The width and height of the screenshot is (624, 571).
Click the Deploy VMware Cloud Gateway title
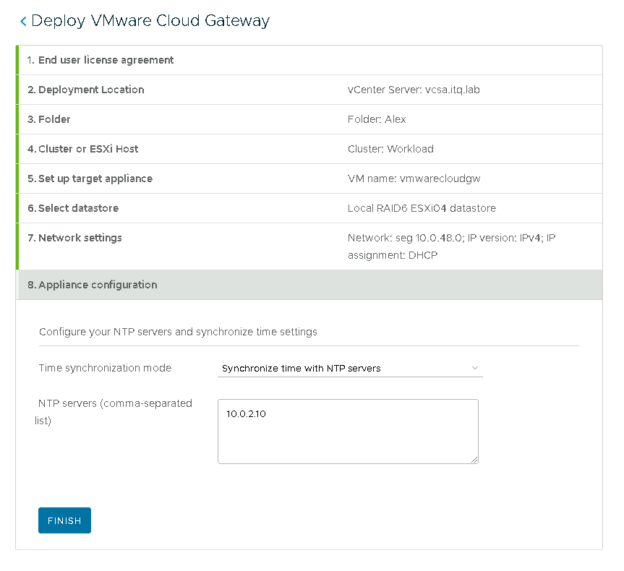click(x=150, y=21)
